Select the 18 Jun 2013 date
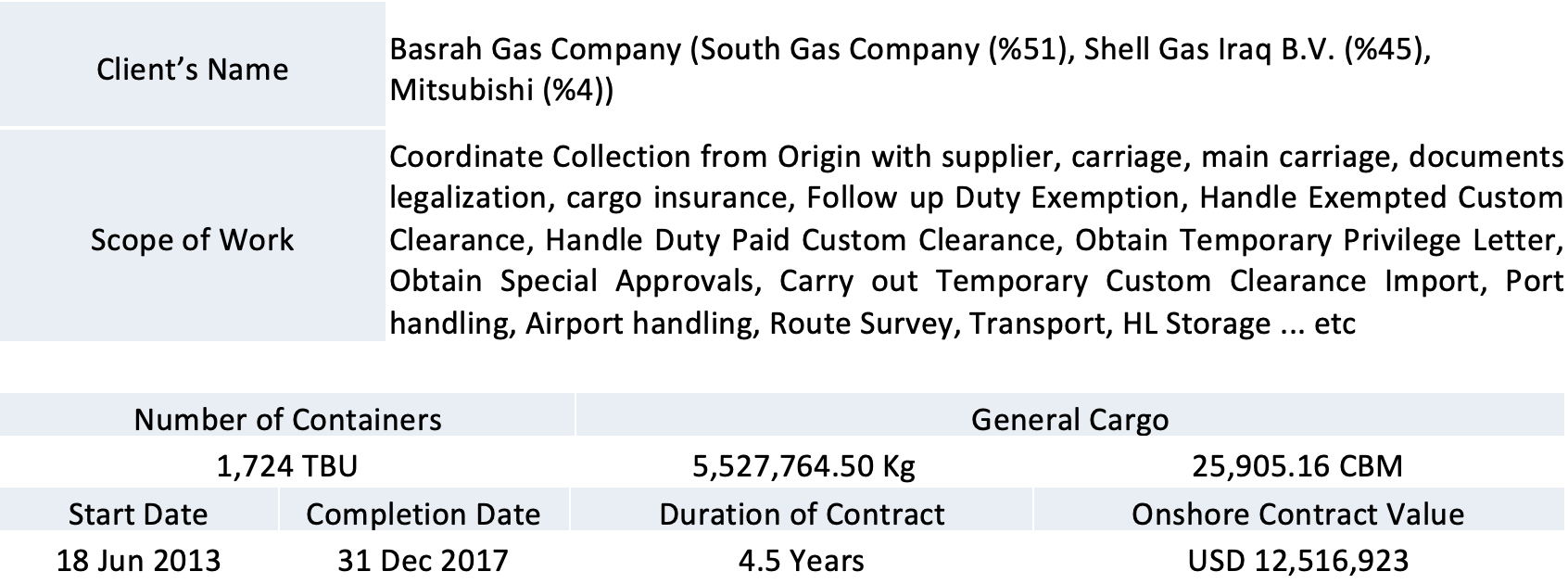Image resolution: width=1568 pixels, height=584 pixels. (x=138, y=561)
